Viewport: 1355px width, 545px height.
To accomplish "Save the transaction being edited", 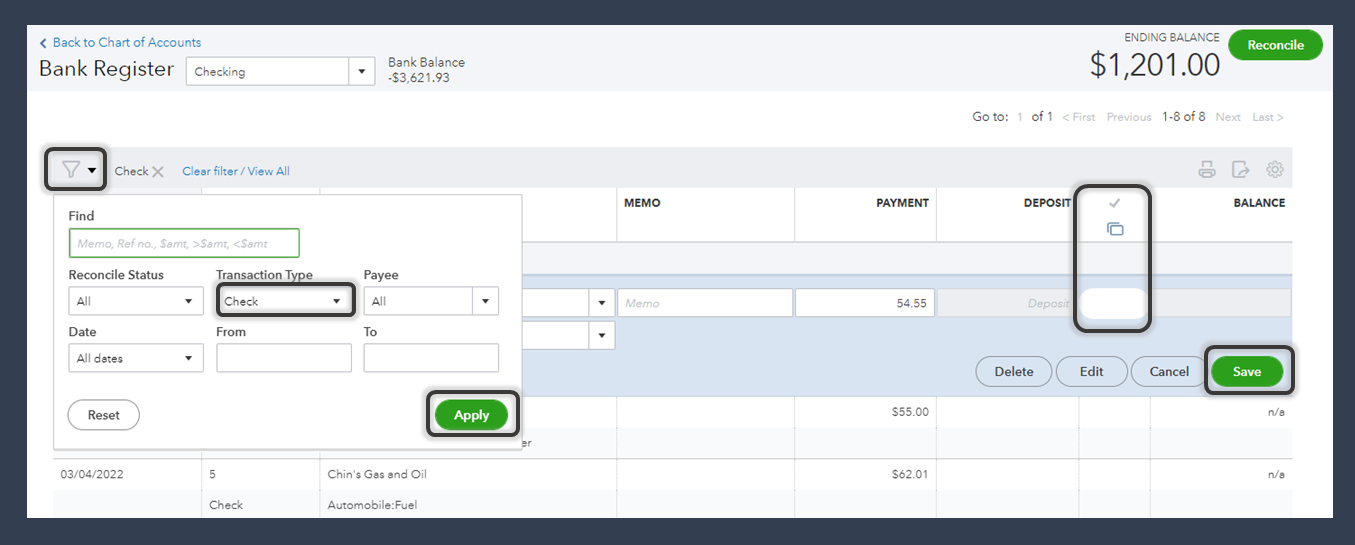I will pos(1246,371).
